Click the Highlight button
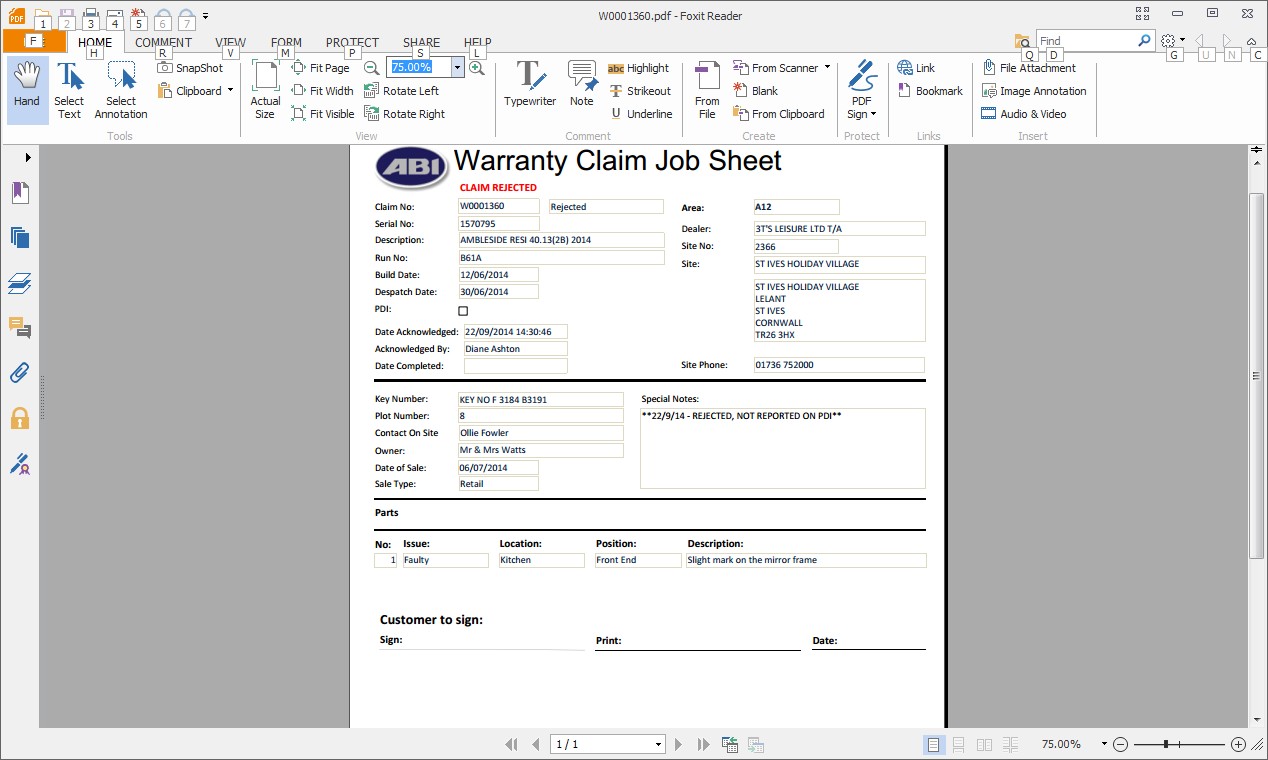 pyautogui.click(x=638, y=68)
